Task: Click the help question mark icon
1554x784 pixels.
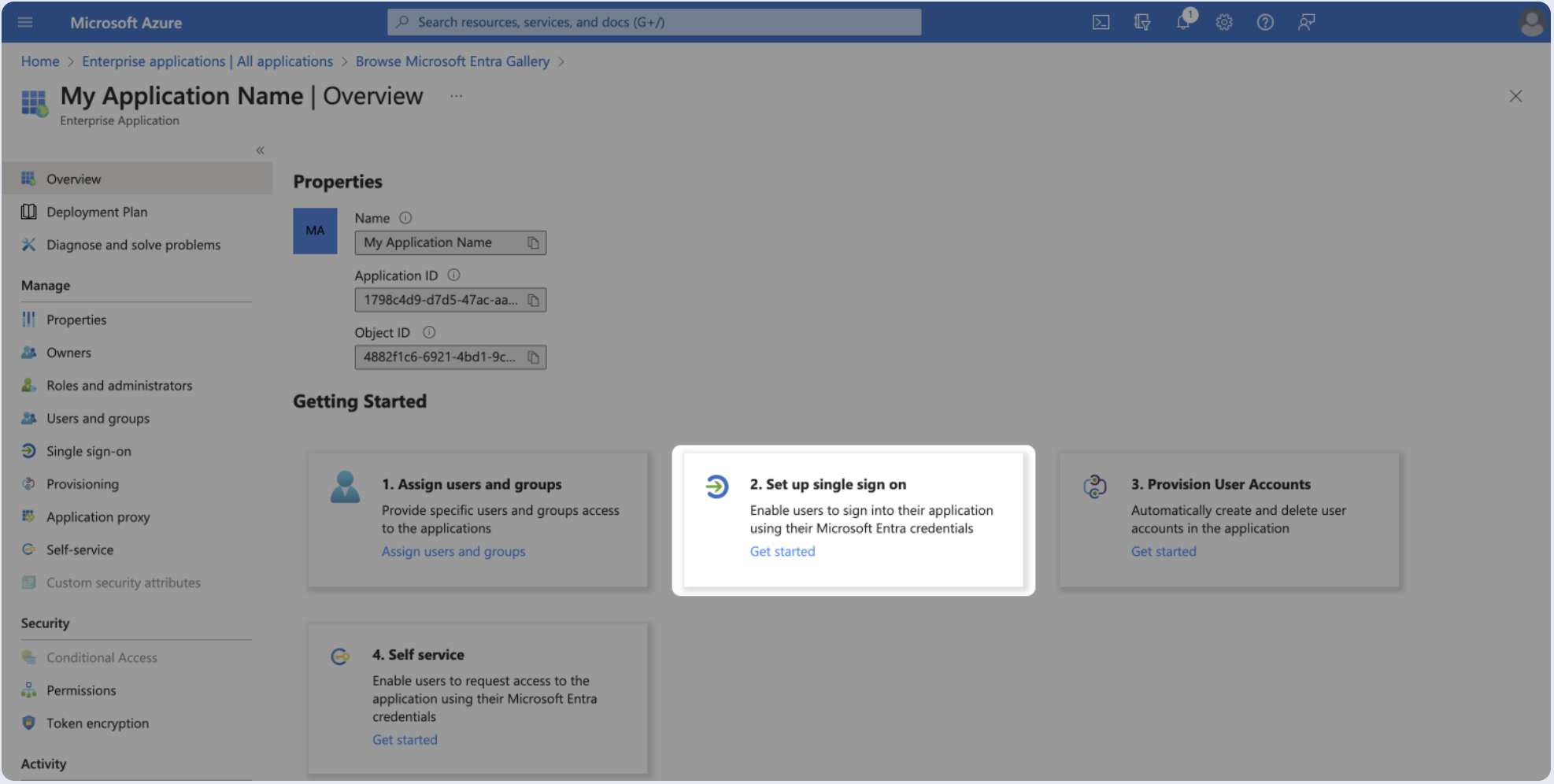Action: tap(1264, 22)
